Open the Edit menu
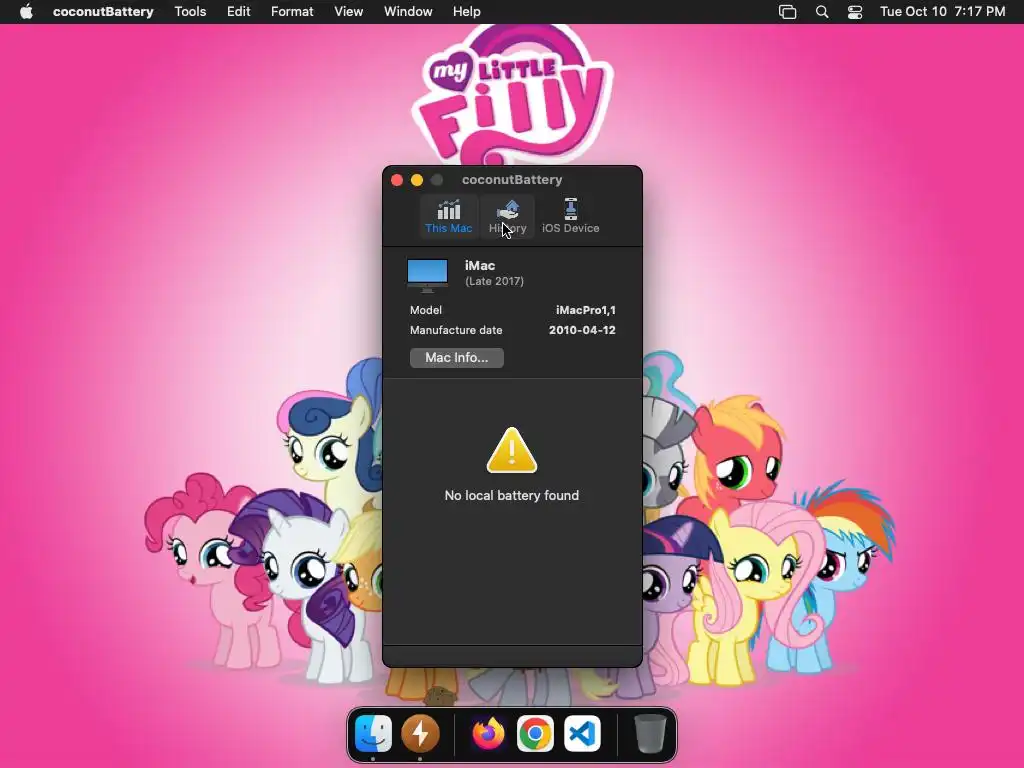Viewport: 1024px width, 768px height. pos(238,12)
